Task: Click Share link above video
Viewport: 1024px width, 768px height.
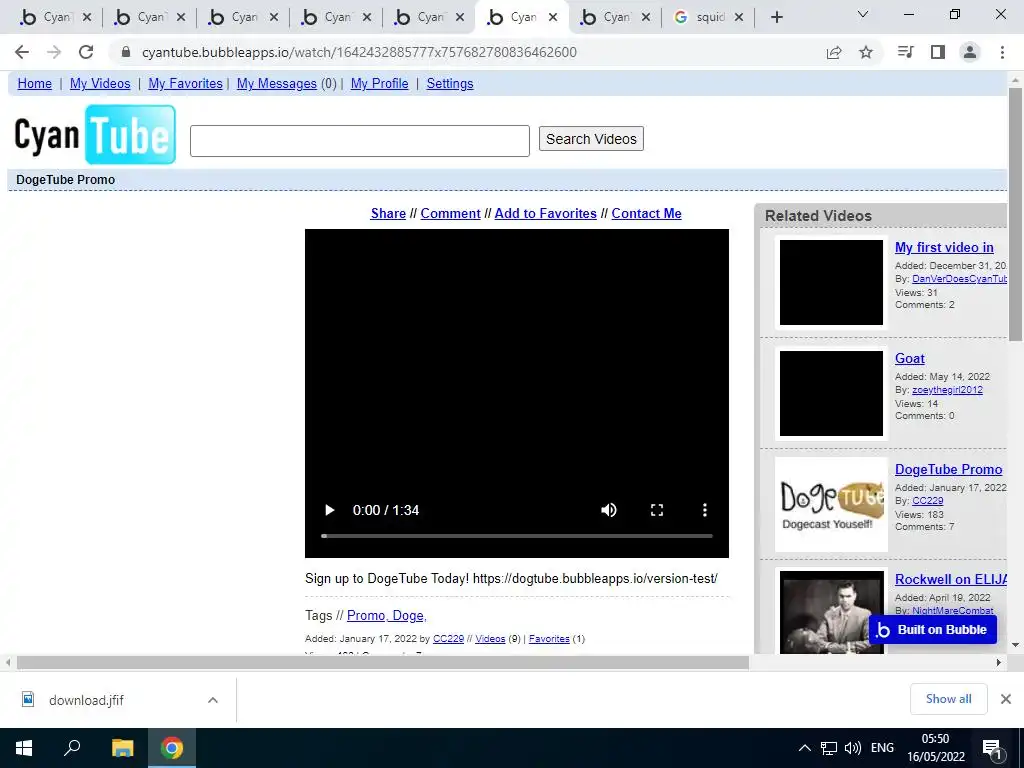Action: click(x=388, y=214)
